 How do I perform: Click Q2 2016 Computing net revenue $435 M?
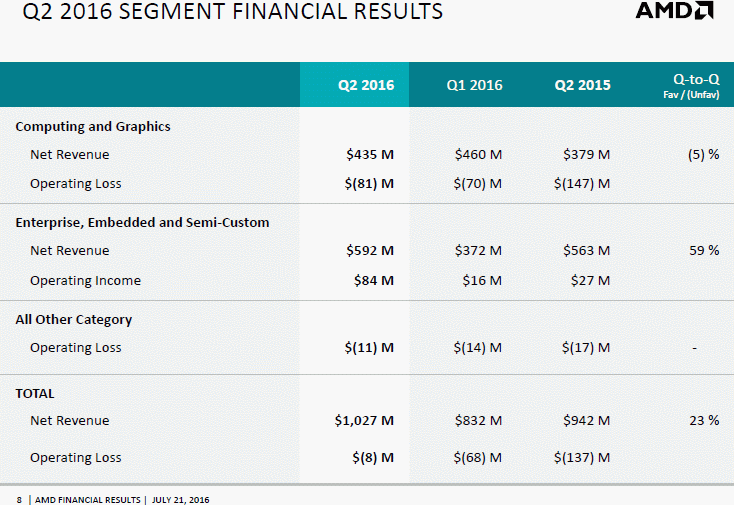click(370, 154)
